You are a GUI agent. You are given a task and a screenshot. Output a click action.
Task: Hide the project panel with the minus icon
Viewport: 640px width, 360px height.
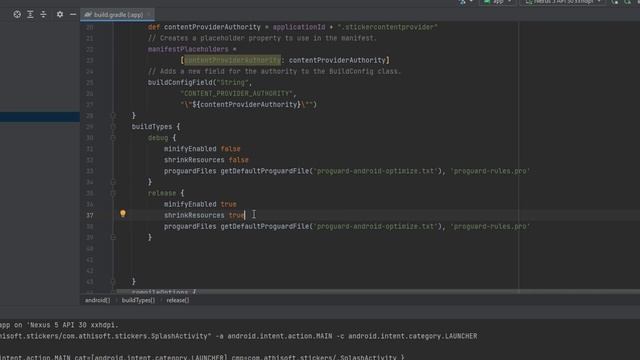click(x=73, y=14)
